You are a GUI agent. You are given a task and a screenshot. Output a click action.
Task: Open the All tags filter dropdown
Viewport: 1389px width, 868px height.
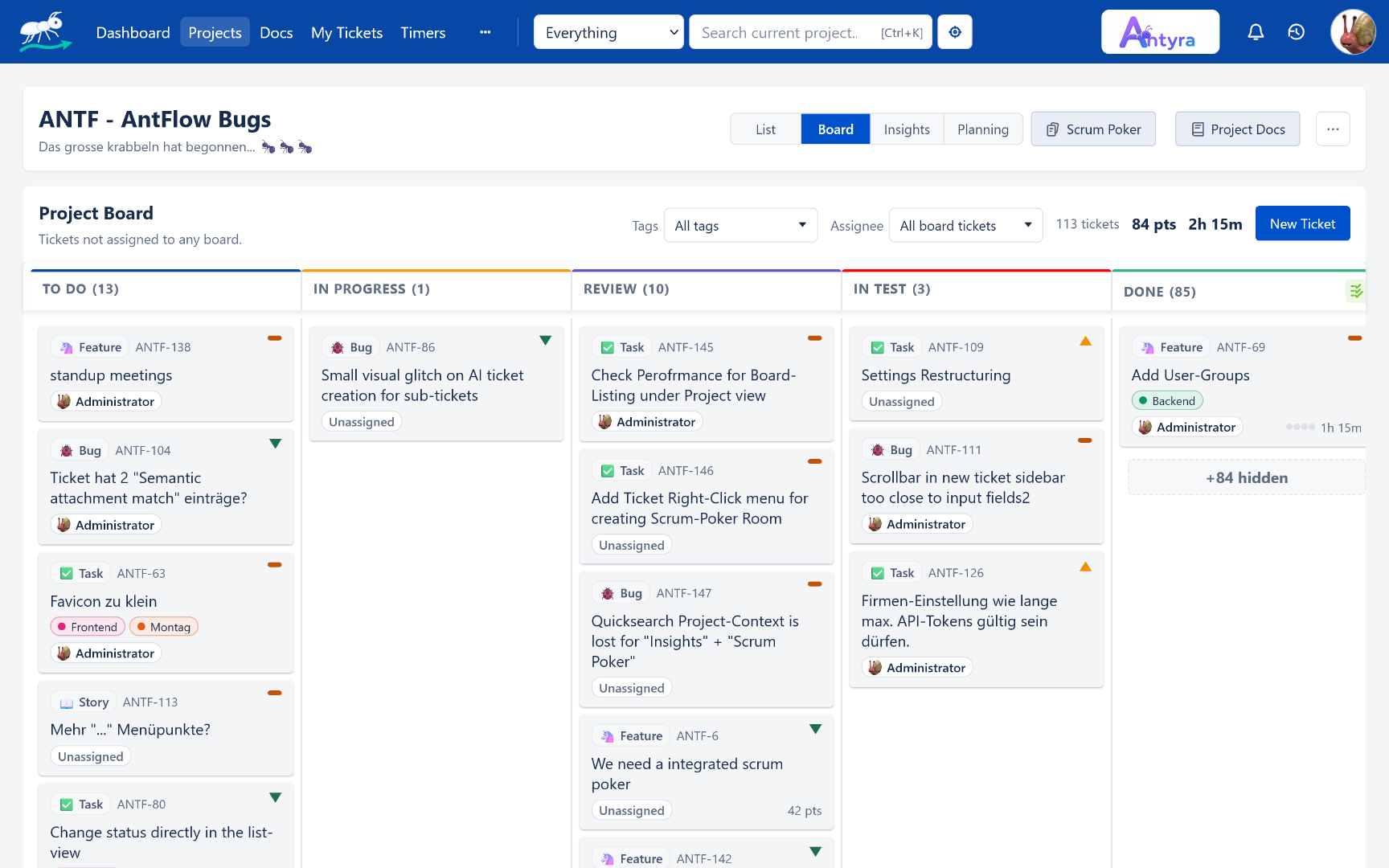click(x=740, y=226)
